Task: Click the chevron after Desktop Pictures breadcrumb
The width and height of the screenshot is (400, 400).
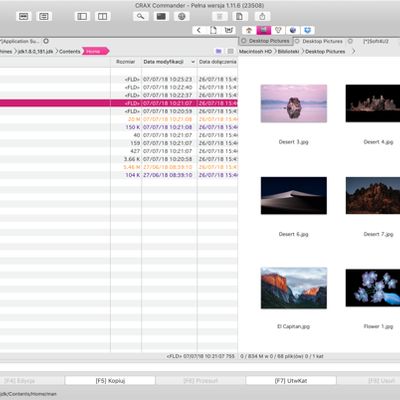Action: point(354,51)
